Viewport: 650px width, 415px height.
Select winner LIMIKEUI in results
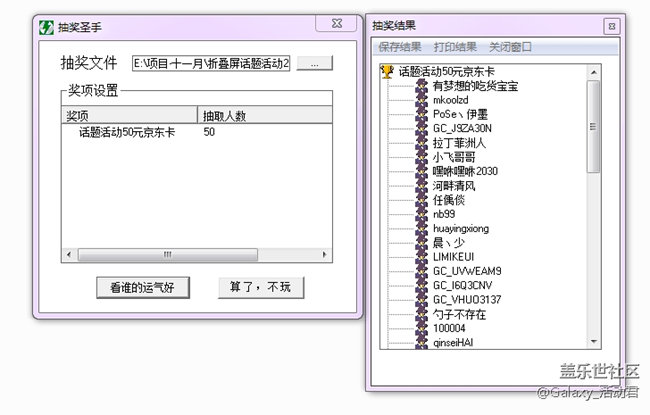(x=453, y=257)
